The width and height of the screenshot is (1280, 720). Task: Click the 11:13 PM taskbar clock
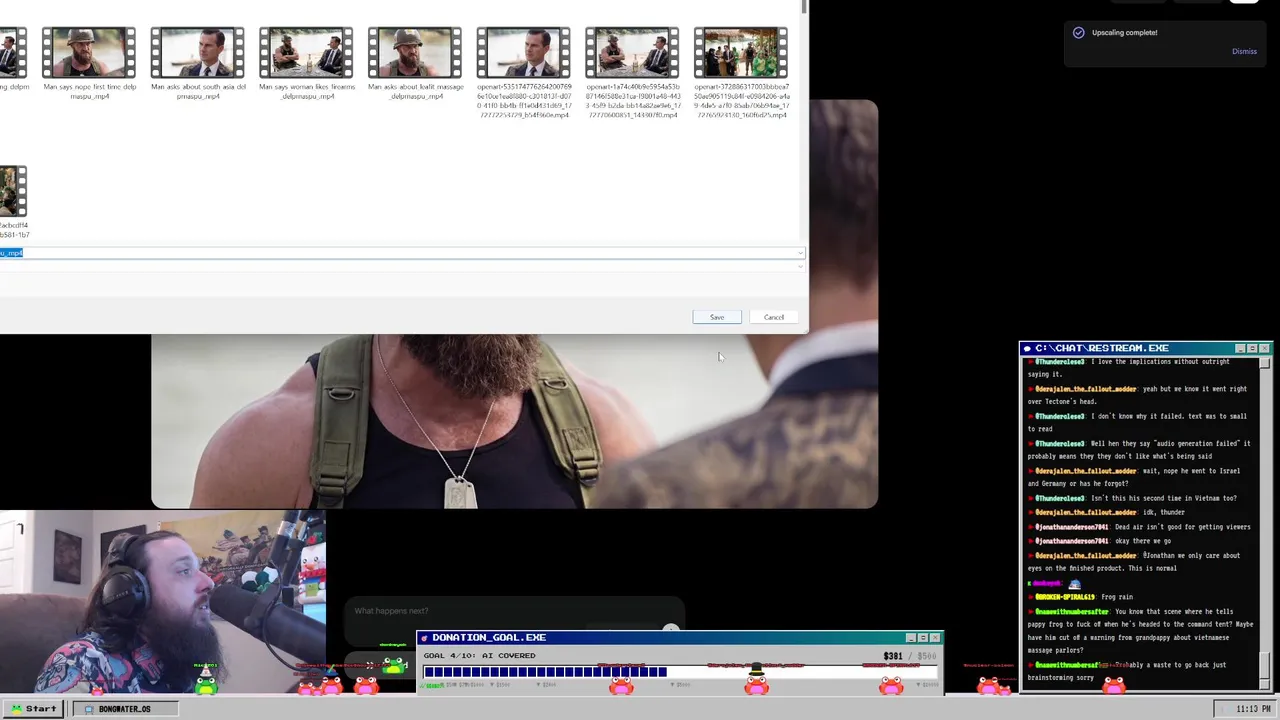coord(1253,709)
